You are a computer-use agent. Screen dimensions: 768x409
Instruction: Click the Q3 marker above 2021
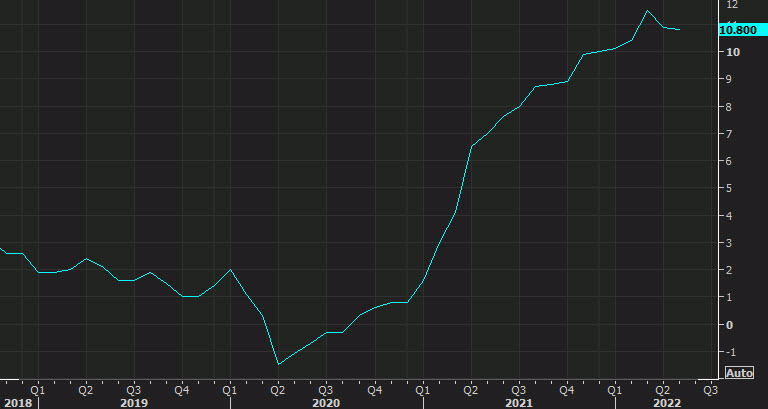click(x=518, y=390)
